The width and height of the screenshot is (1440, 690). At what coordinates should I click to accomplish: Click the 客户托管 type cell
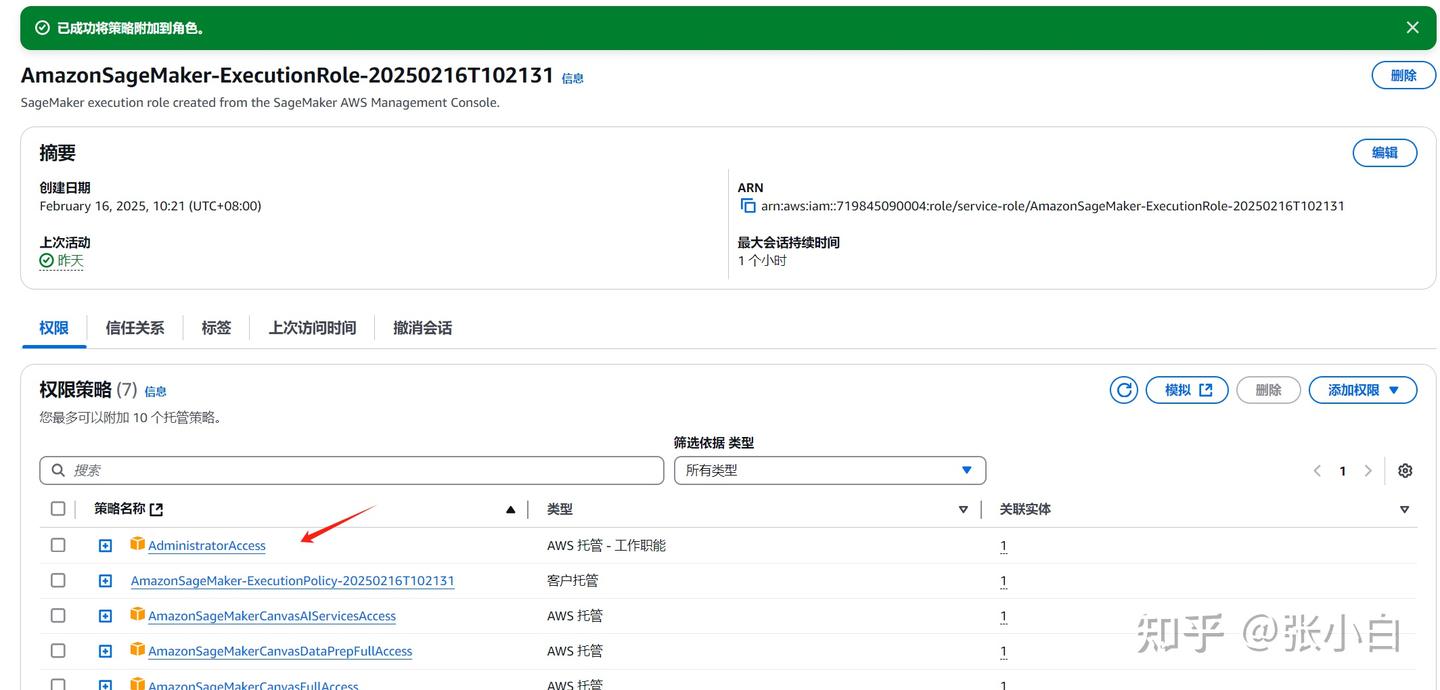[572, 580]
